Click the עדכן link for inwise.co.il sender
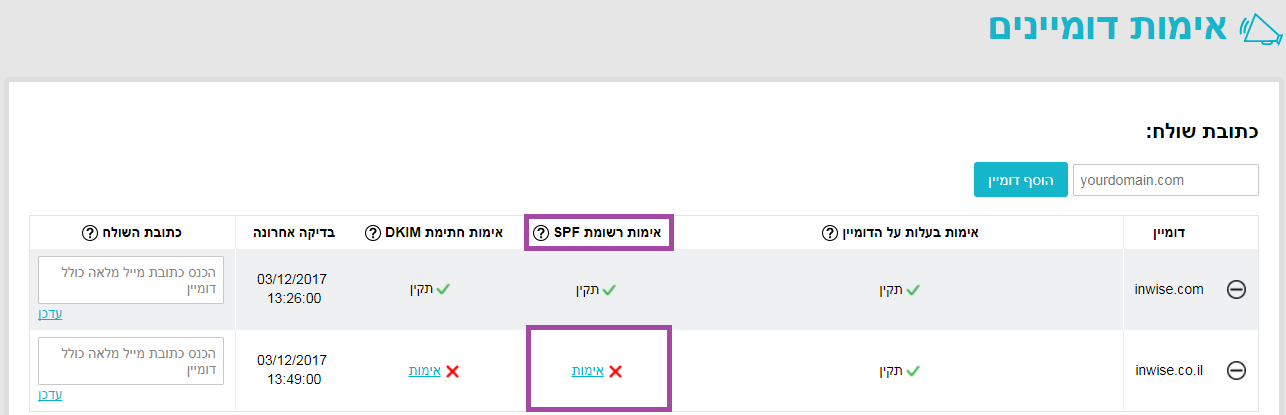The image size is (1286, 415). 50,394
